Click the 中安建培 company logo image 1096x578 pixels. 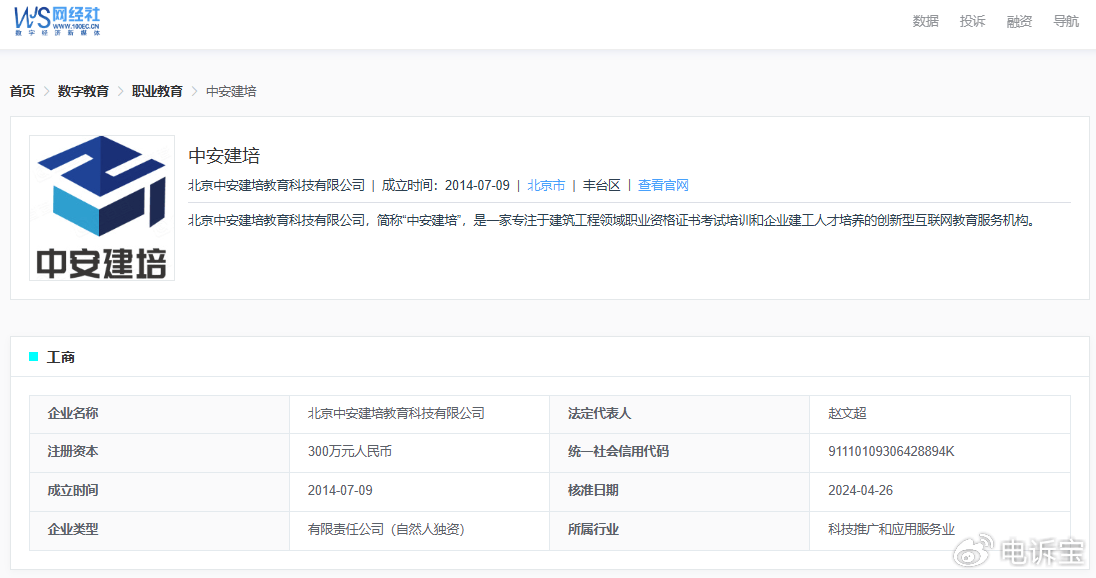click(102, 208)
